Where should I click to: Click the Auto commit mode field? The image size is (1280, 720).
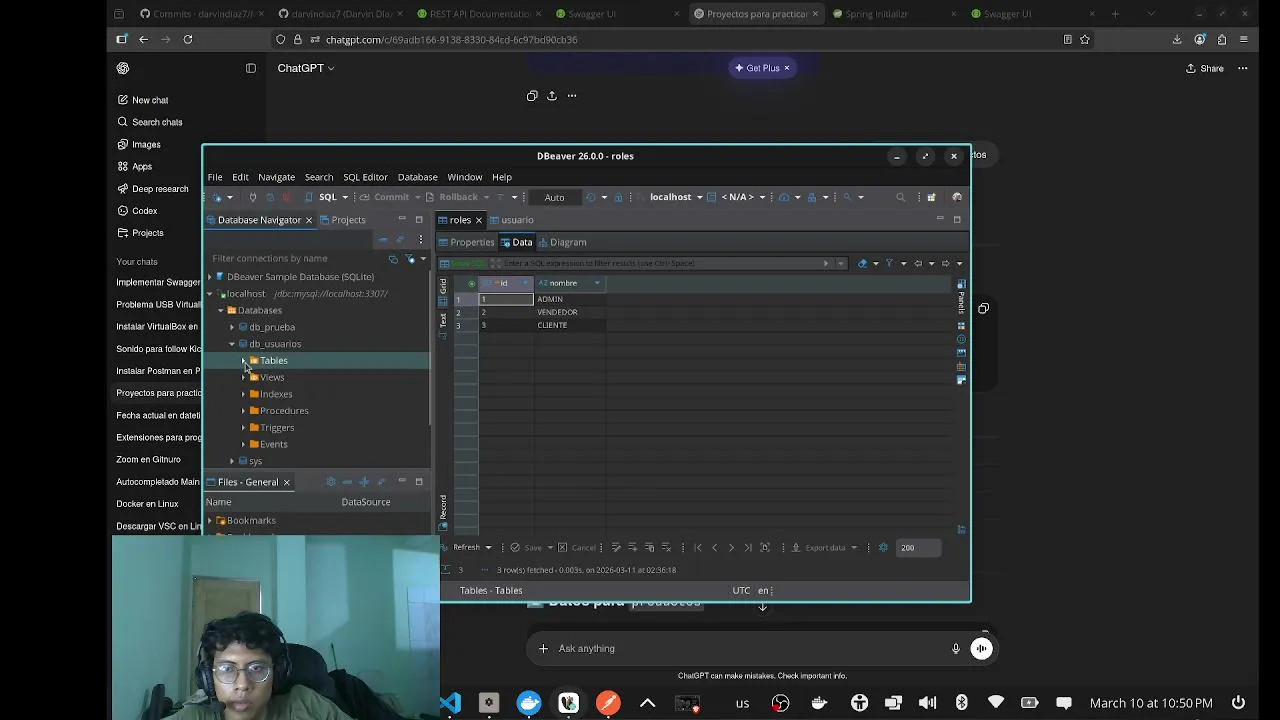(554, 197)
